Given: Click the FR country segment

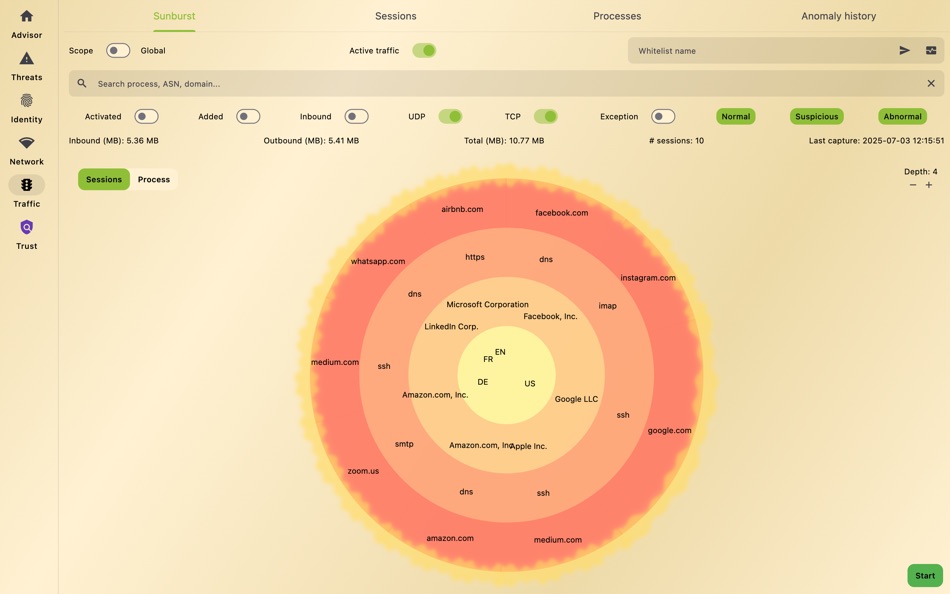Looking at the screenshot, I should (x=488, y=359).
